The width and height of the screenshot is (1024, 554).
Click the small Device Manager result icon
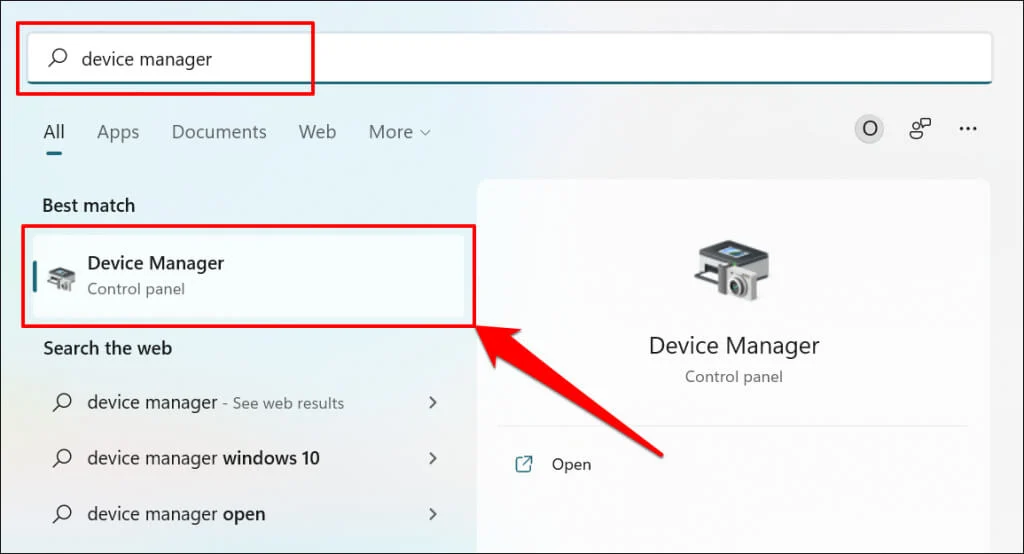point(61,278)
